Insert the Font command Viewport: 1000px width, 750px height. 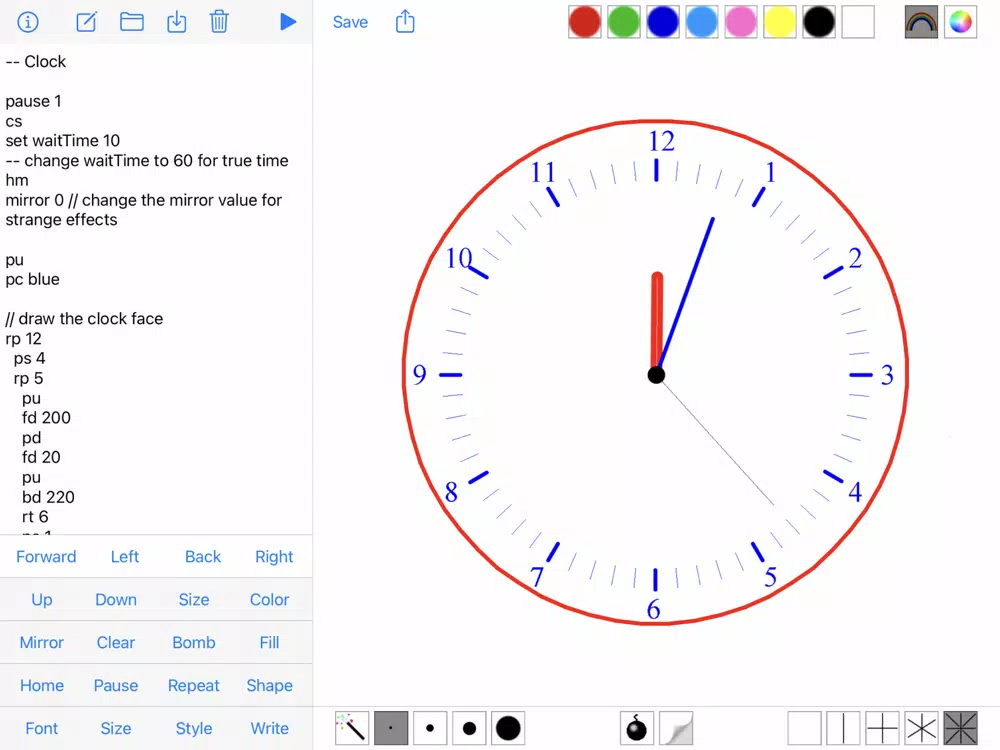41,728
